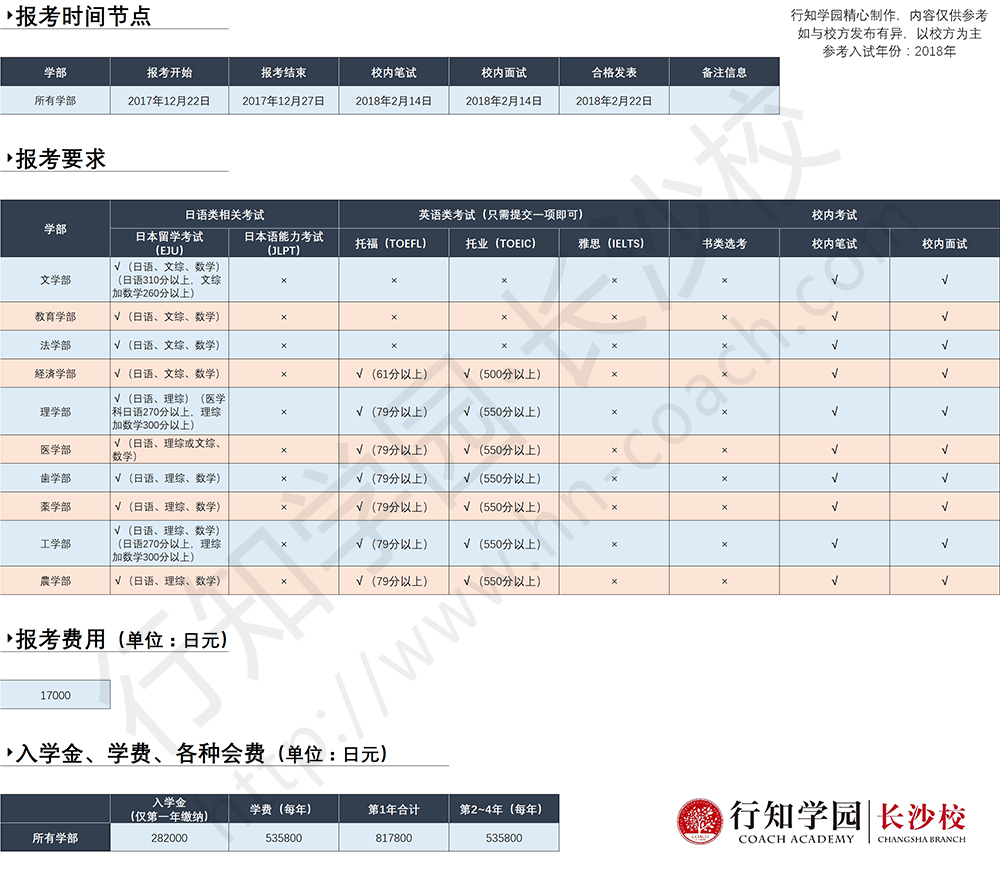Click the 17000 application fee cell

(55, 695)
